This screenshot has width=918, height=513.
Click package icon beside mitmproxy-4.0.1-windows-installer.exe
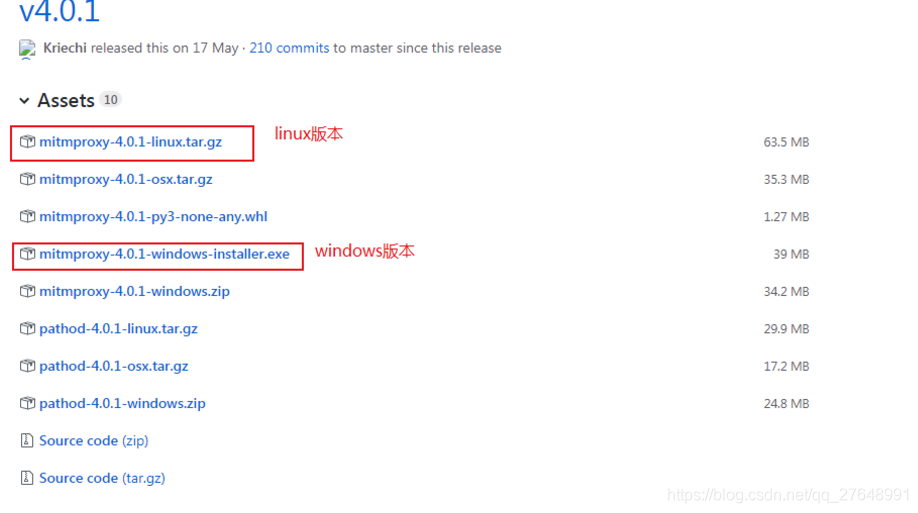click(x=27, y=254)
